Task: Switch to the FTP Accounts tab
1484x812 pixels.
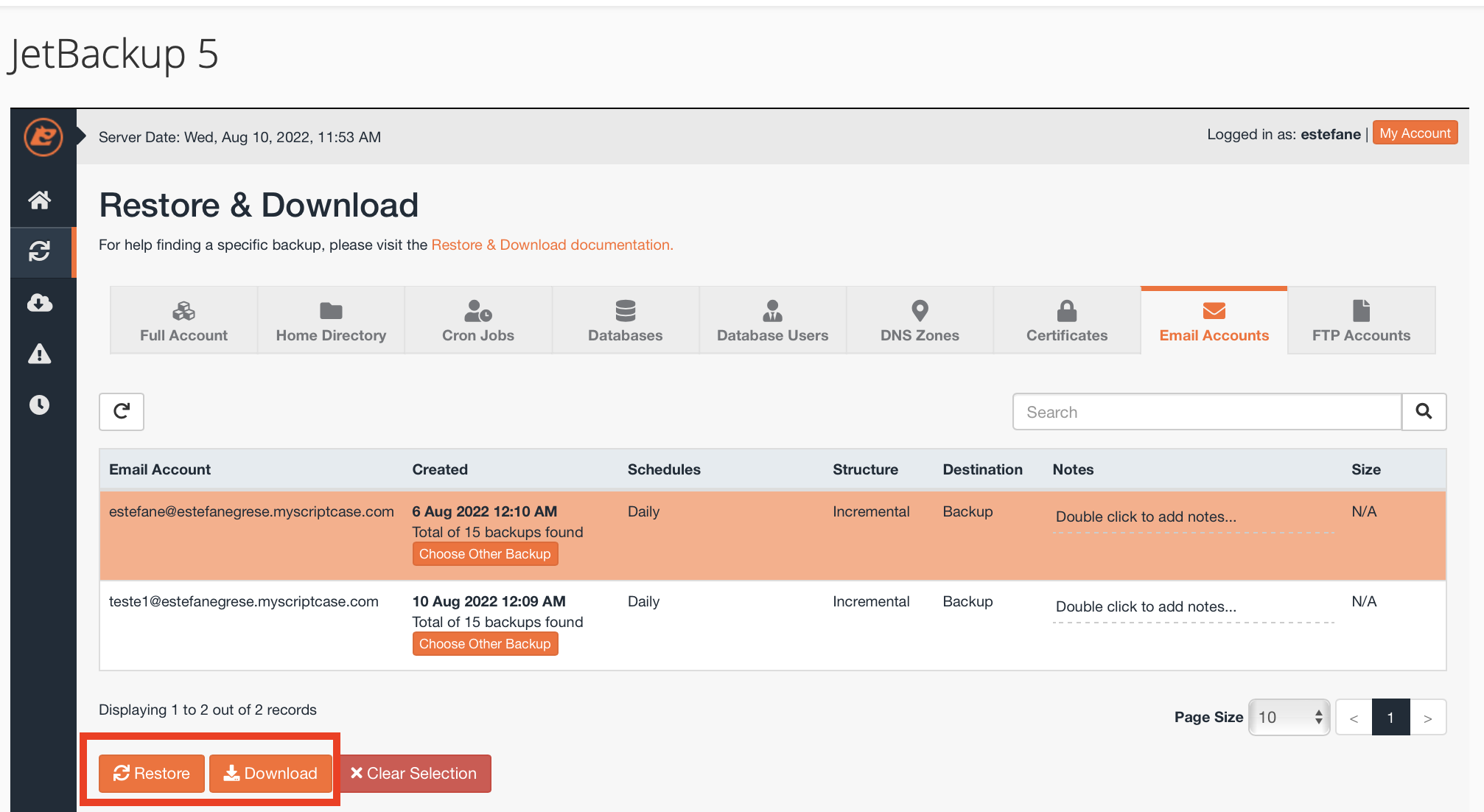Action: tap(1361, 321)
